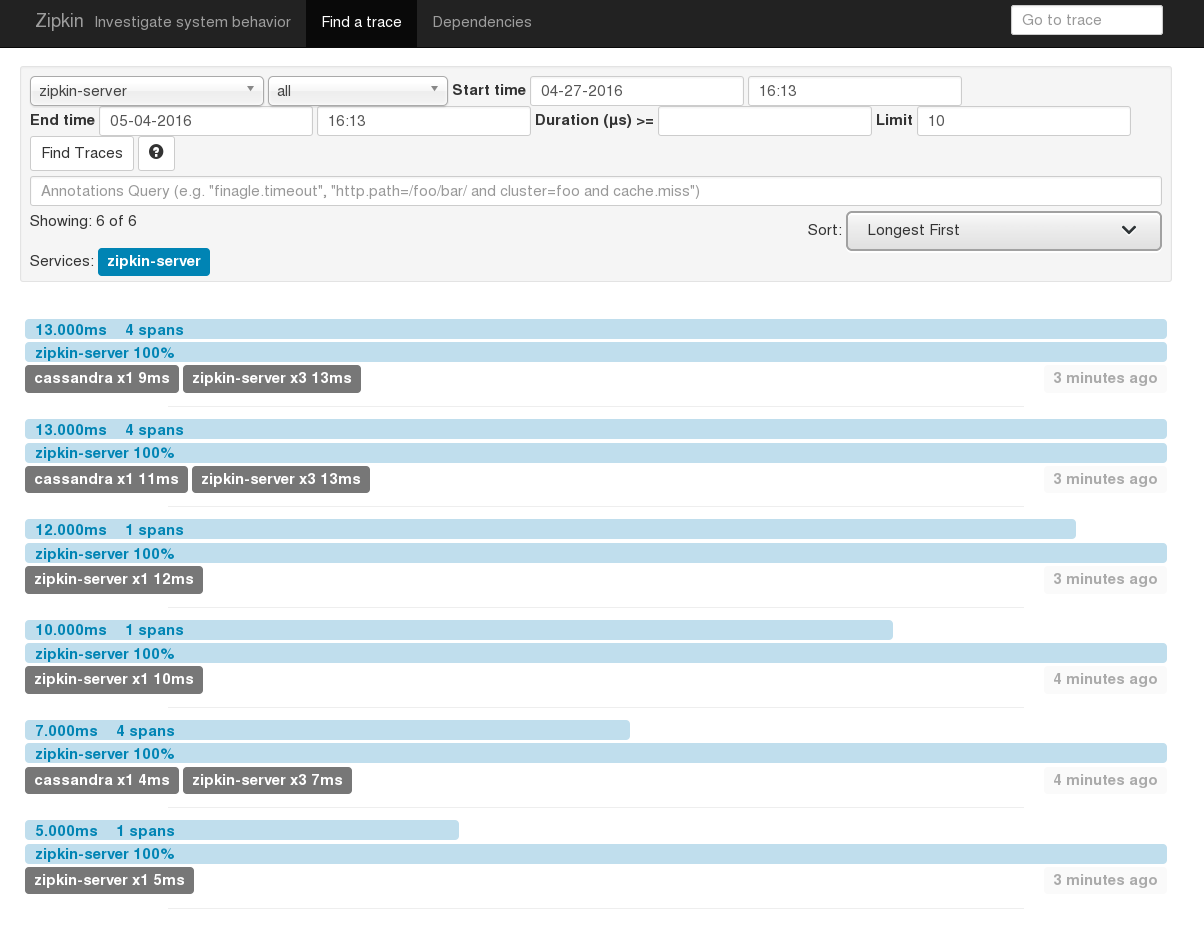Click the Annotations Query input box
Screen dimensions: 1204x946
coord(595,190)
